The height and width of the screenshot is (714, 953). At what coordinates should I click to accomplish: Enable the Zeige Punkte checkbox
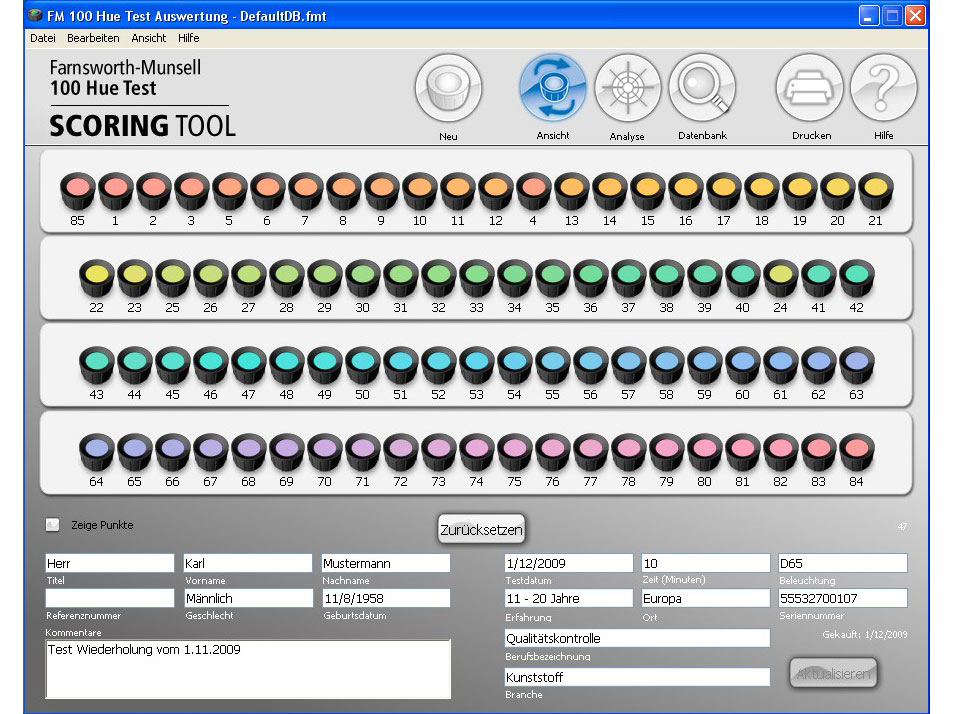(x=52, y=525)
